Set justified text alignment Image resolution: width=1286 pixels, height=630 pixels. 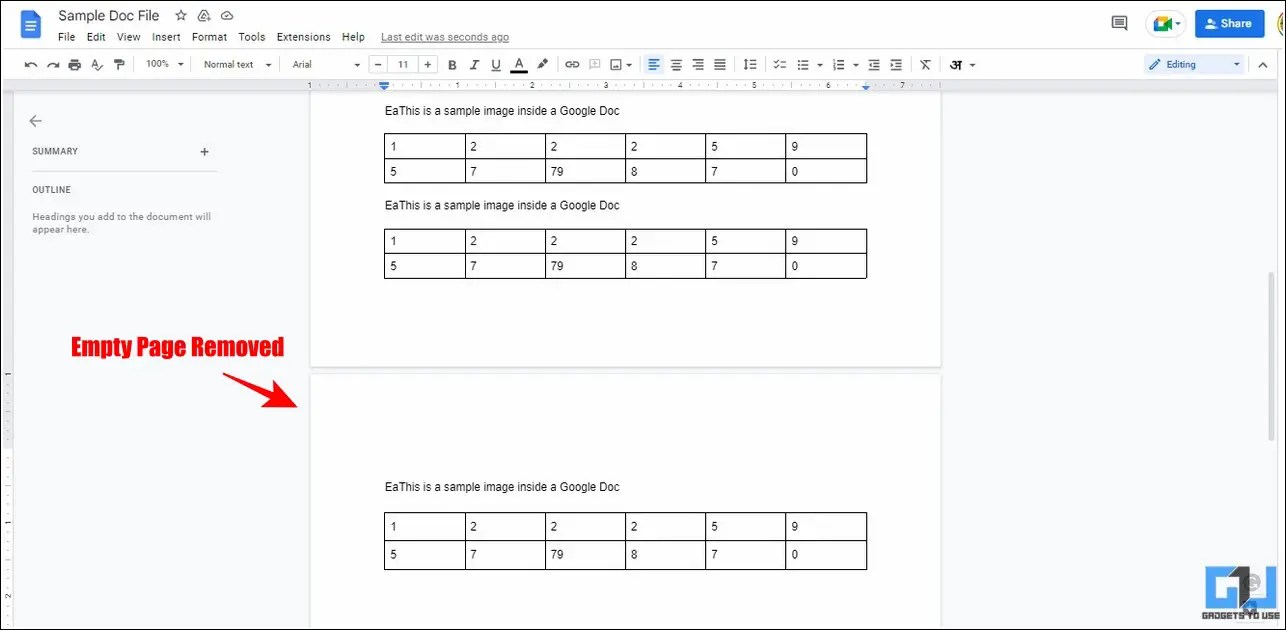click(x=720, y=64)
